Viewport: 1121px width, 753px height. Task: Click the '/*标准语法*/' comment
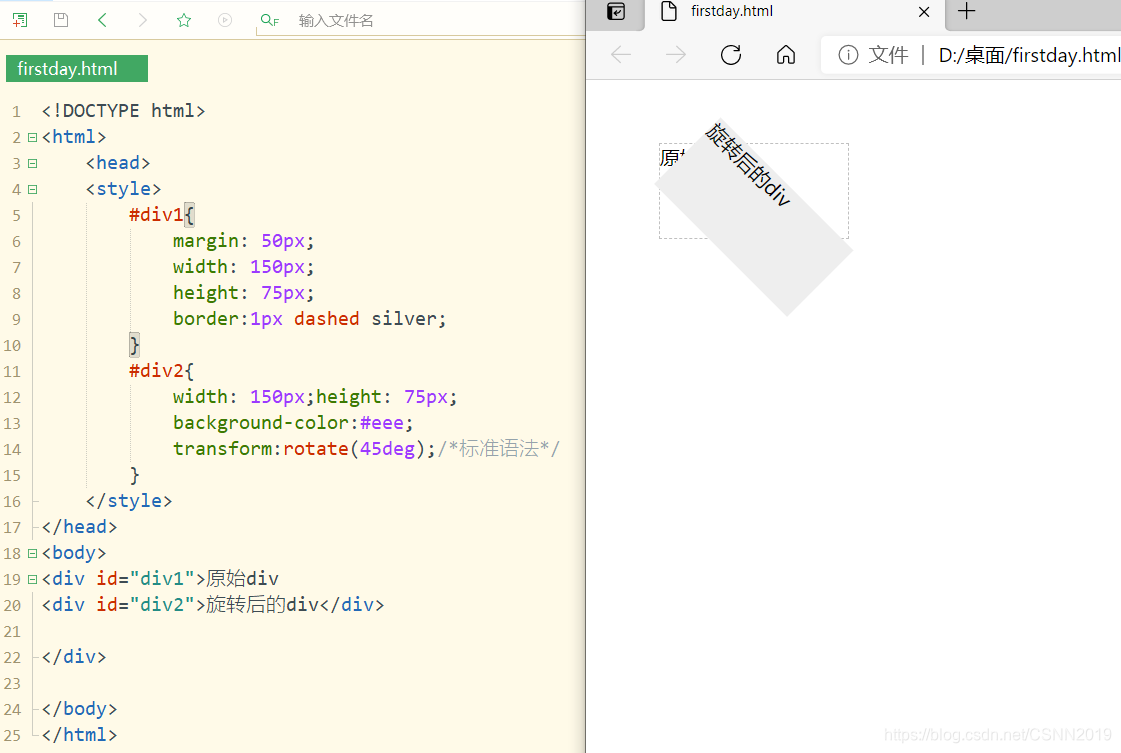click(499, 448)
